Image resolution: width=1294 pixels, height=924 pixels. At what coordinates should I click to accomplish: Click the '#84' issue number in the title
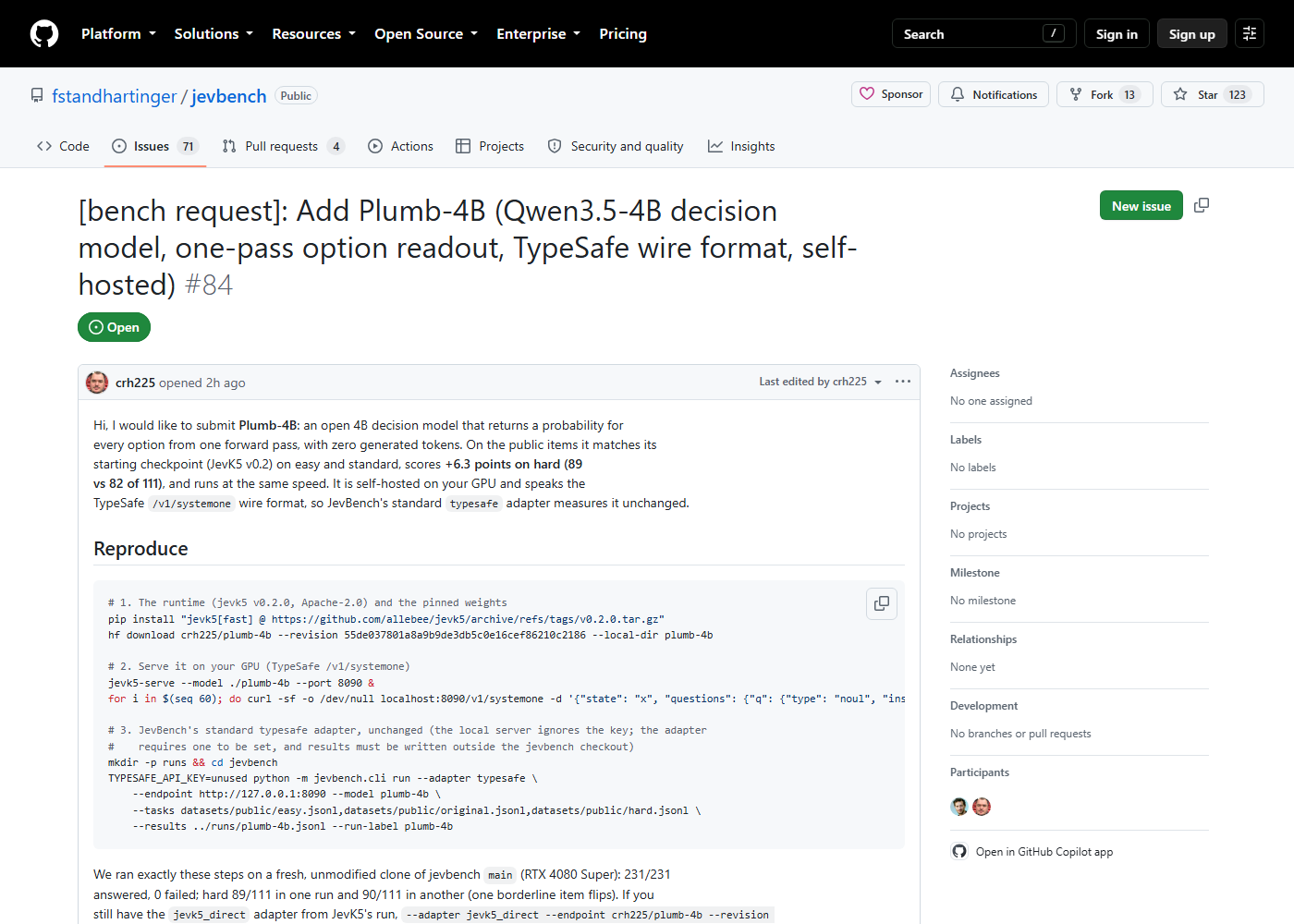[209, 285]
